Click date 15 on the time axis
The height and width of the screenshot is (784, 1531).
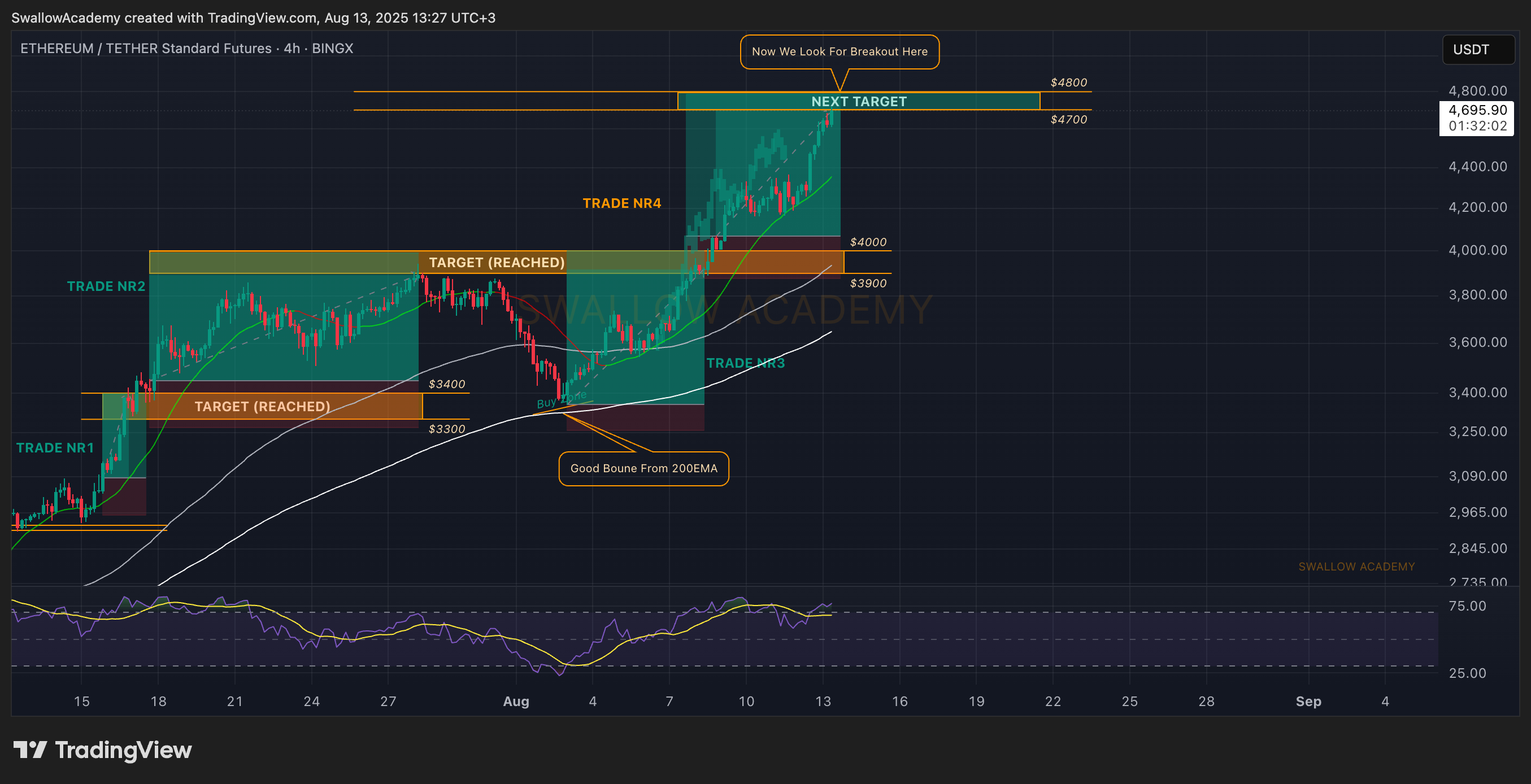[81, 702]
